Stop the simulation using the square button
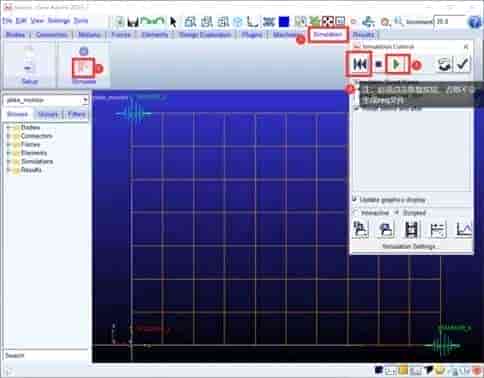The height and width of the screenshot is (378, 484). [x=379, y=64]
